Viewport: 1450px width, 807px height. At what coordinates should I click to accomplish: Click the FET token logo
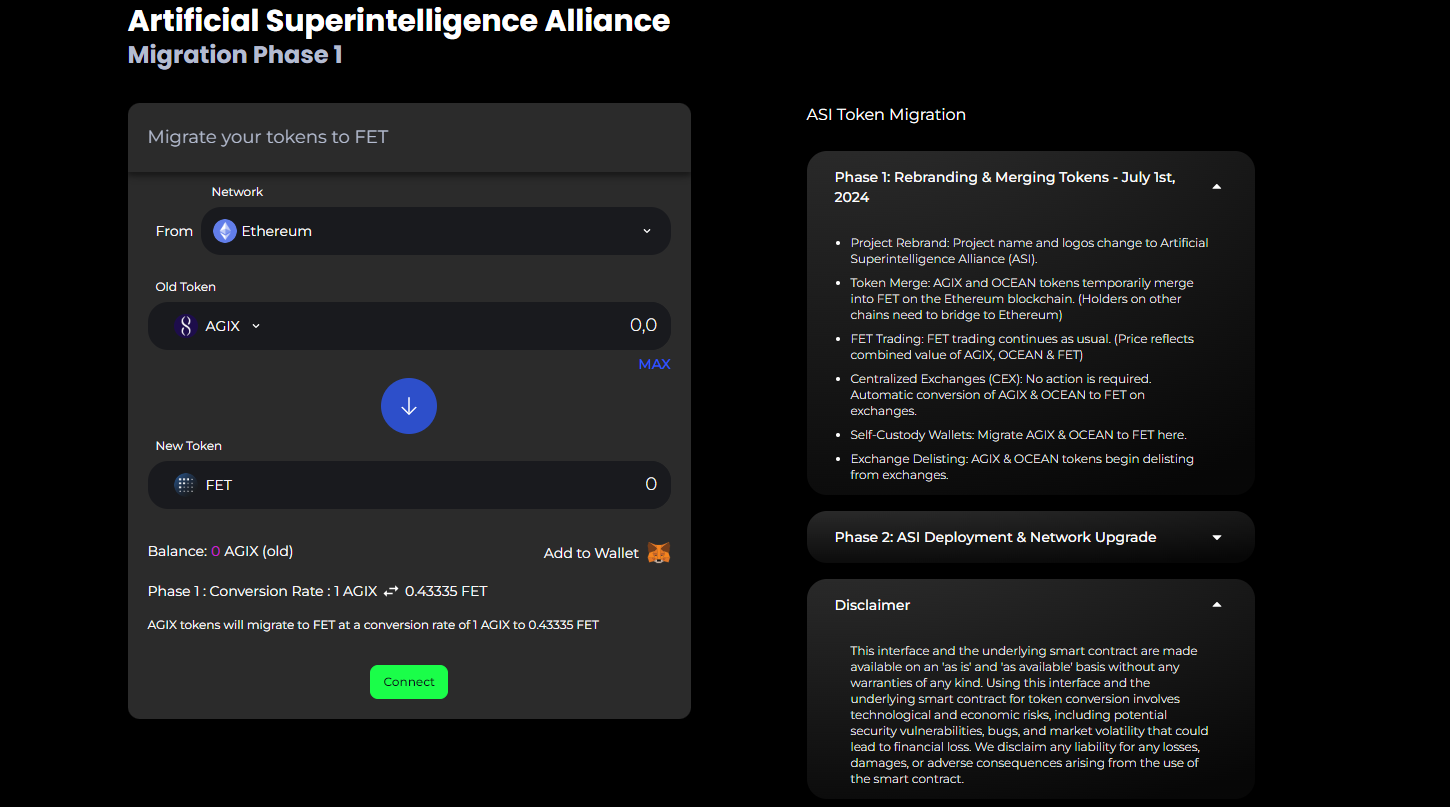184,484
